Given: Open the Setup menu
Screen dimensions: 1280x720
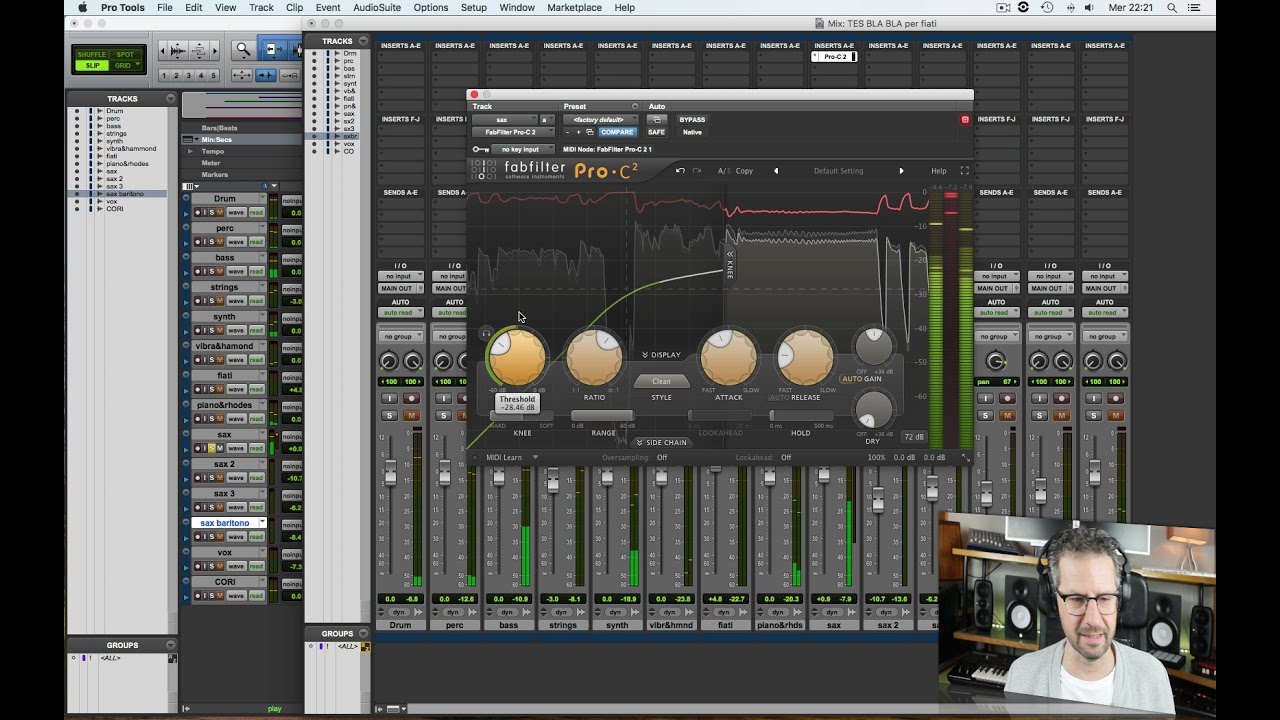Looking at the screenshot, I should pyautogui.click(x=473, y=7).
